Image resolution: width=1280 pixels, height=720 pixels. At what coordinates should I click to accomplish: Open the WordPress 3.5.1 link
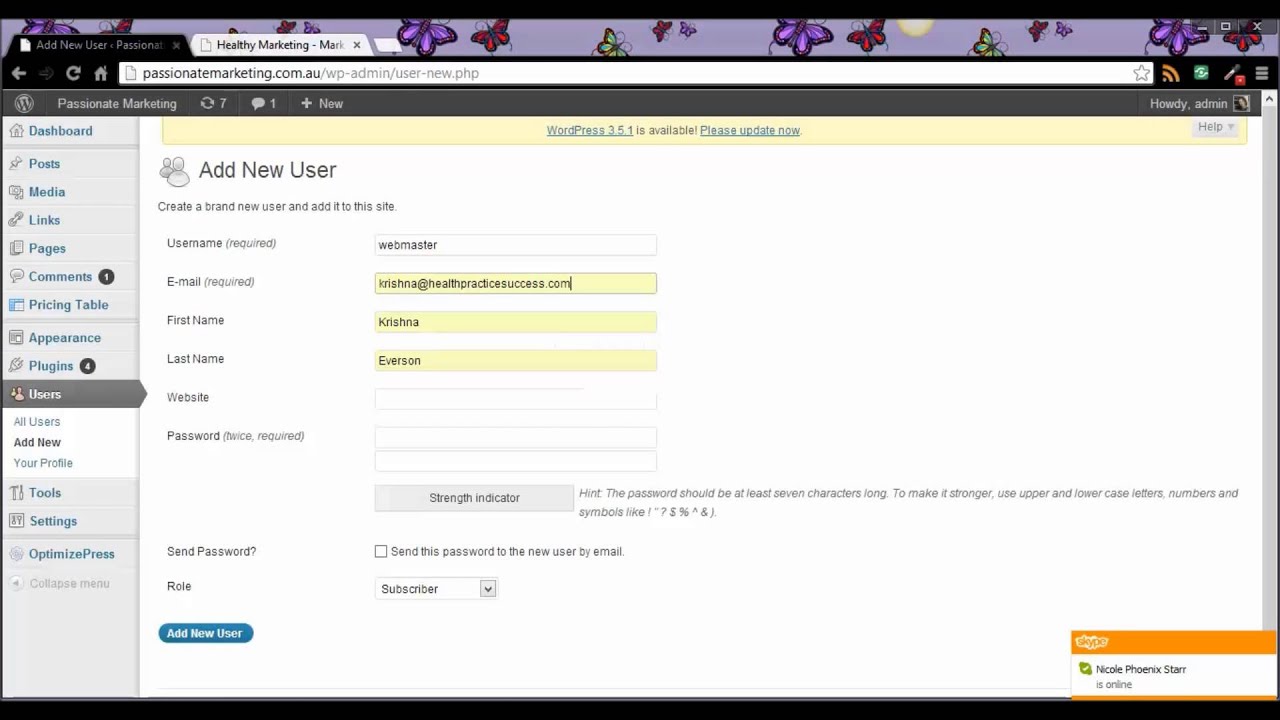(x=590, y=130)
